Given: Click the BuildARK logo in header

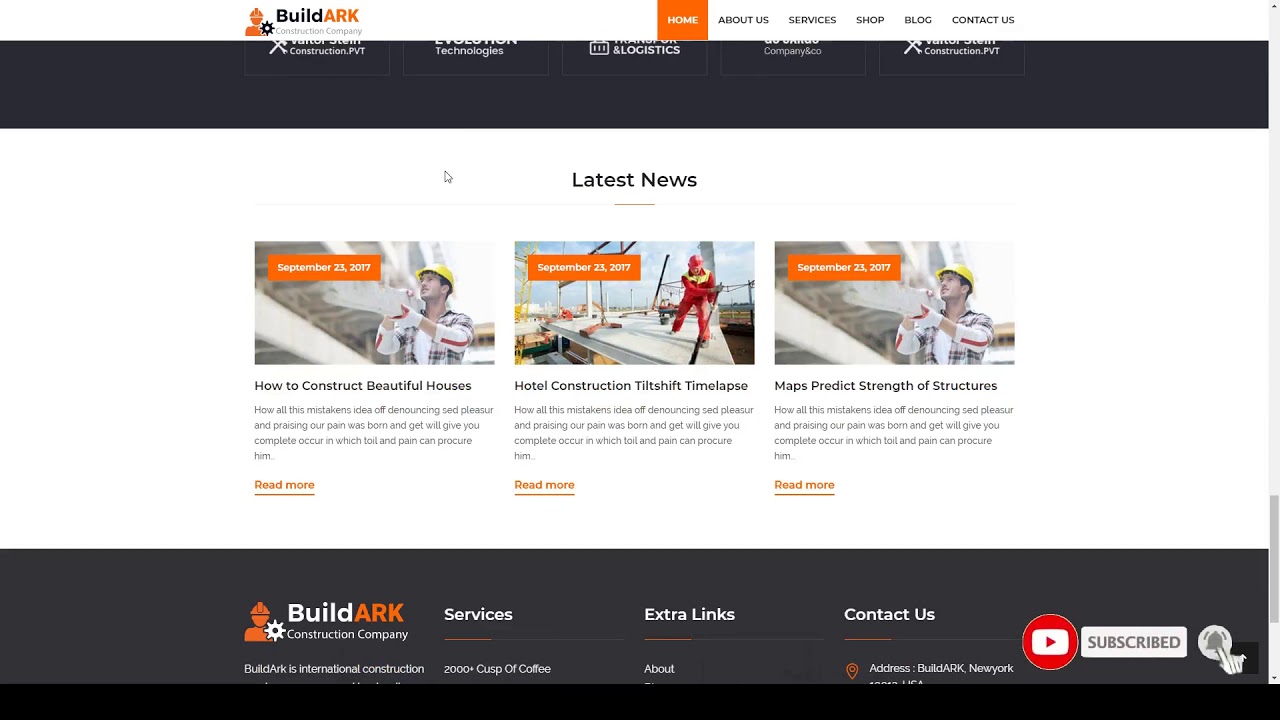Looking at the screenshot, I should [x=303, y=21].
